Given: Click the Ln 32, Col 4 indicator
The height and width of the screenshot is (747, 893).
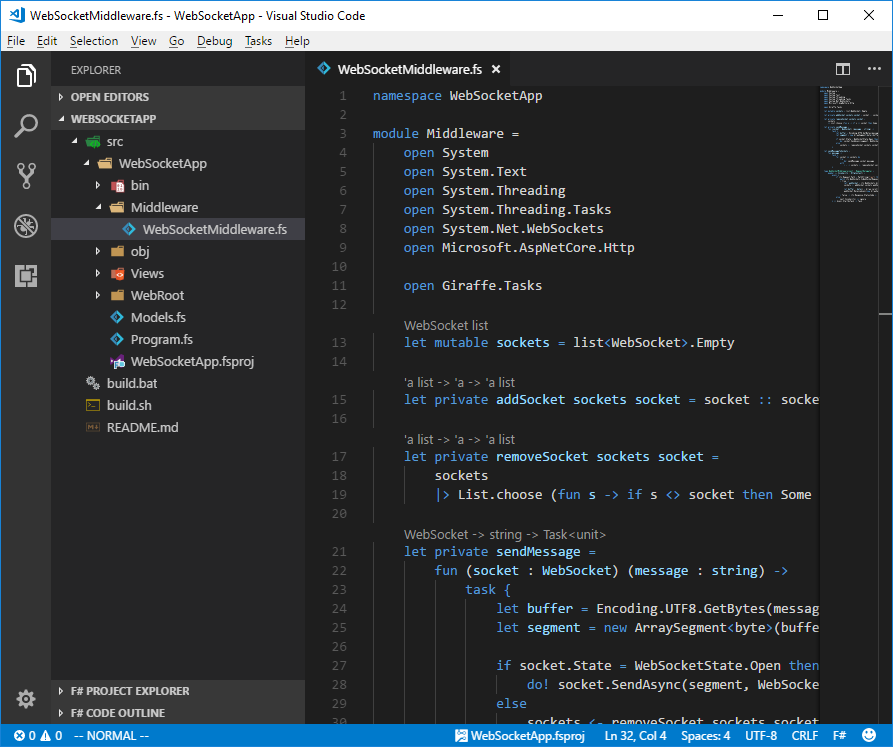Looking at the screenshot, I should [635, 735].
